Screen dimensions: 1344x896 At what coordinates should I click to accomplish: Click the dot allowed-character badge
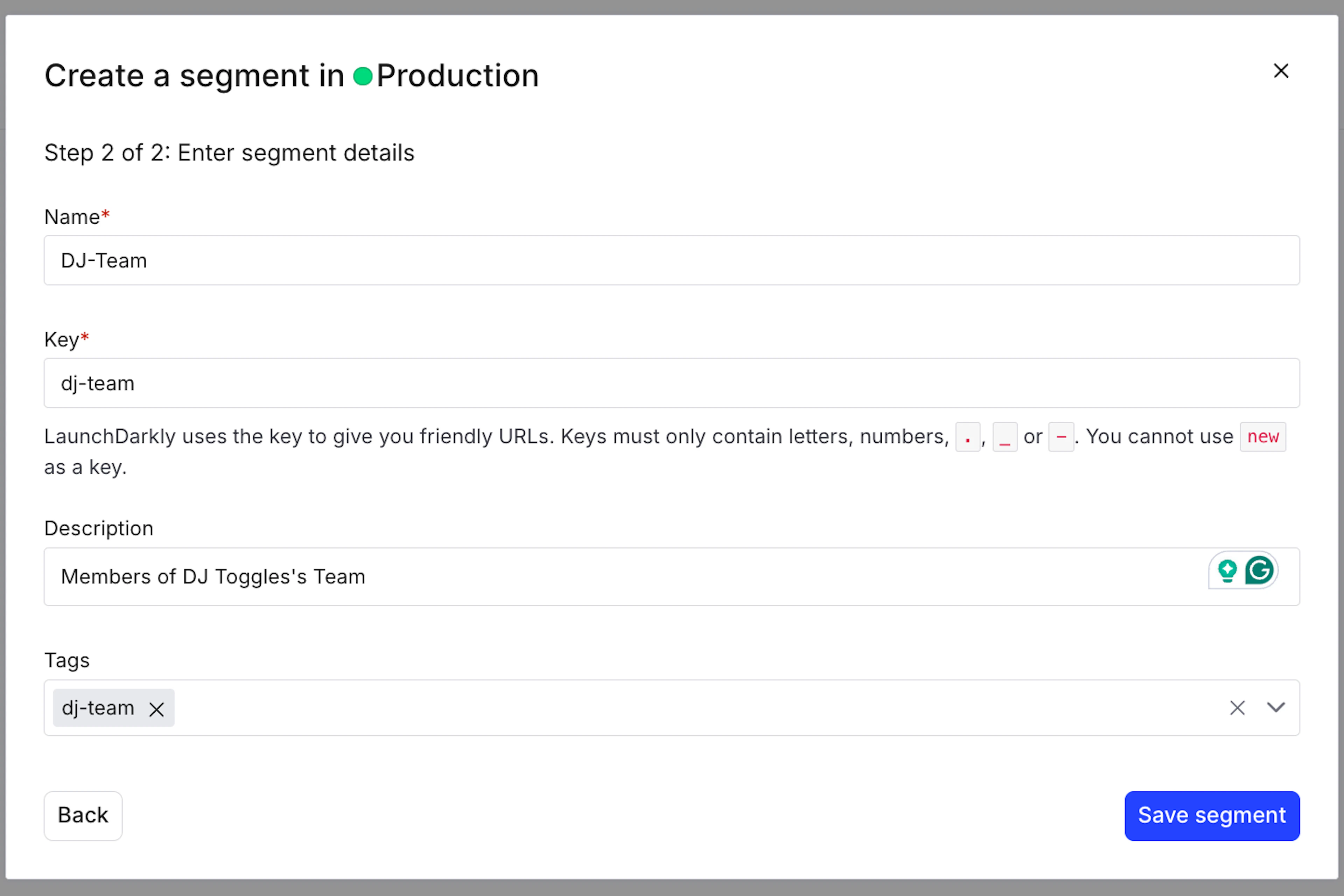pyautogui.click(x=967, y=436)
